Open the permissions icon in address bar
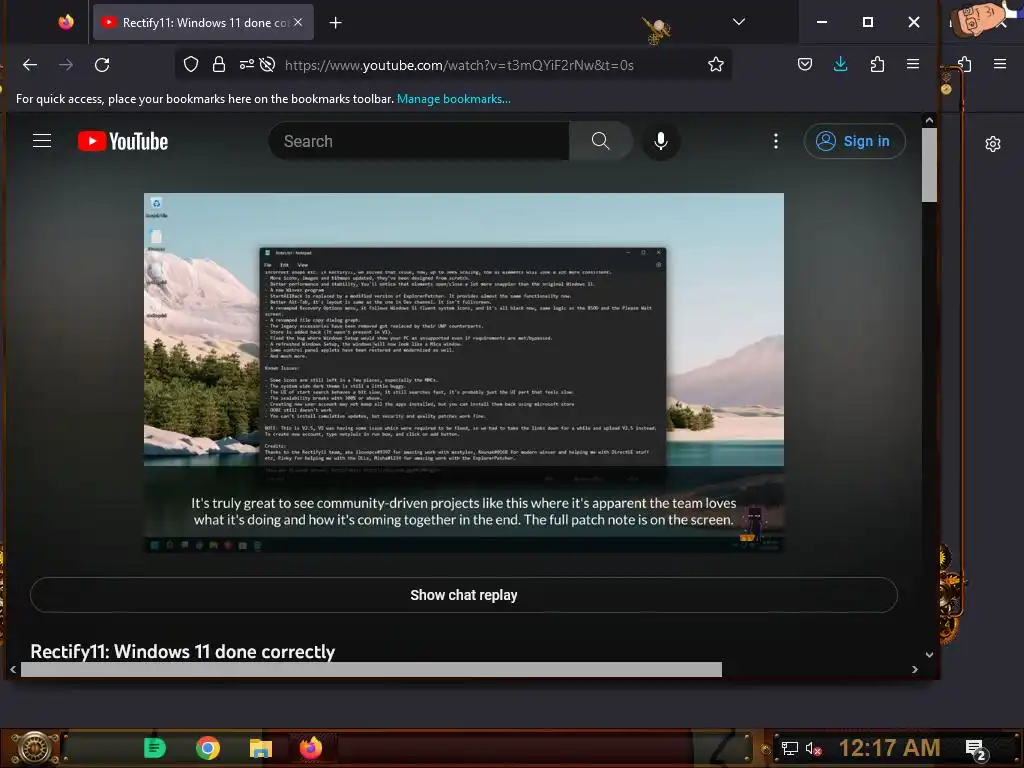 click(x=246, y=65)
